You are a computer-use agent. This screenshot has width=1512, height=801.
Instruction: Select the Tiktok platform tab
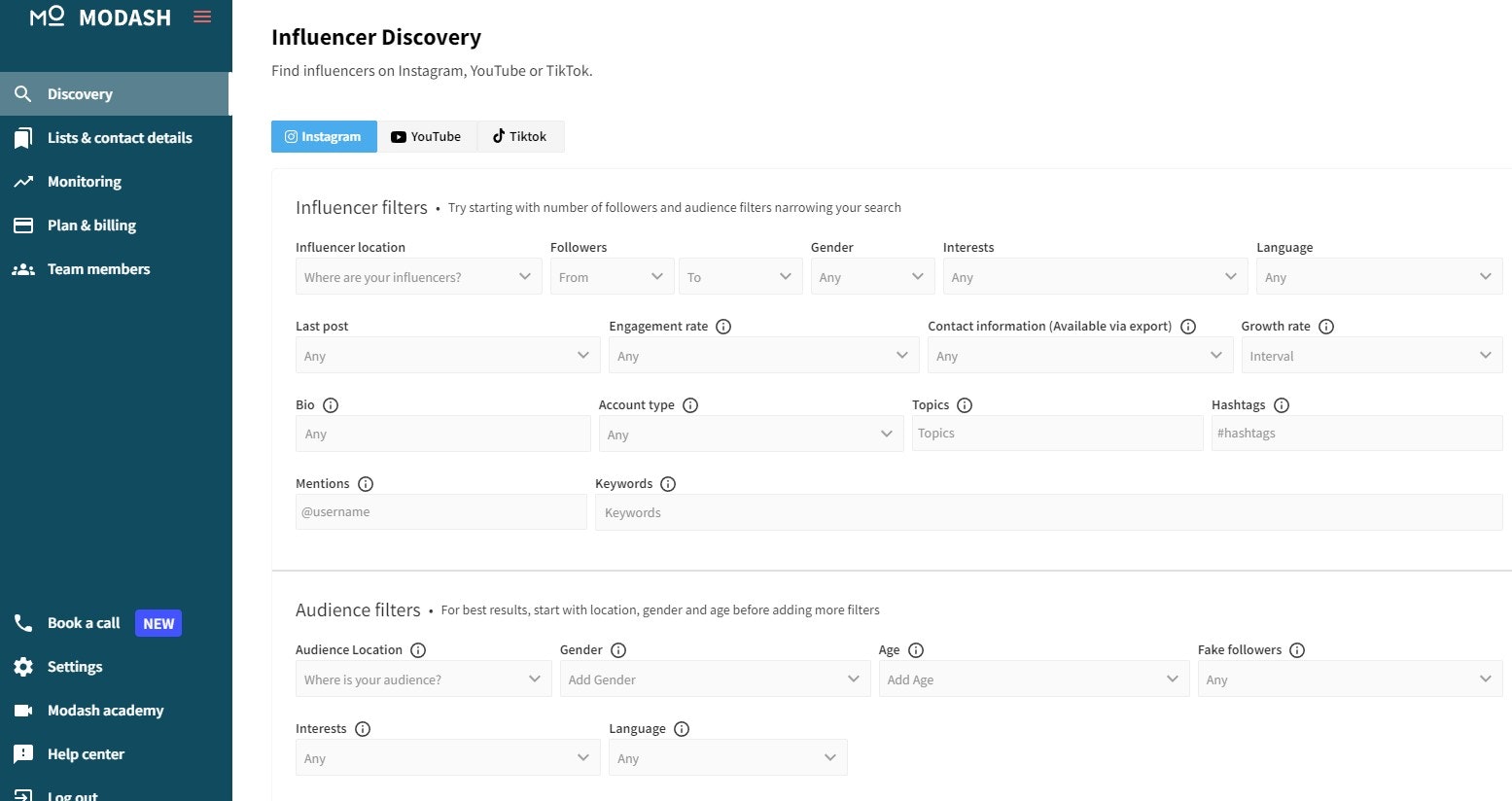[x=520, y=136]
